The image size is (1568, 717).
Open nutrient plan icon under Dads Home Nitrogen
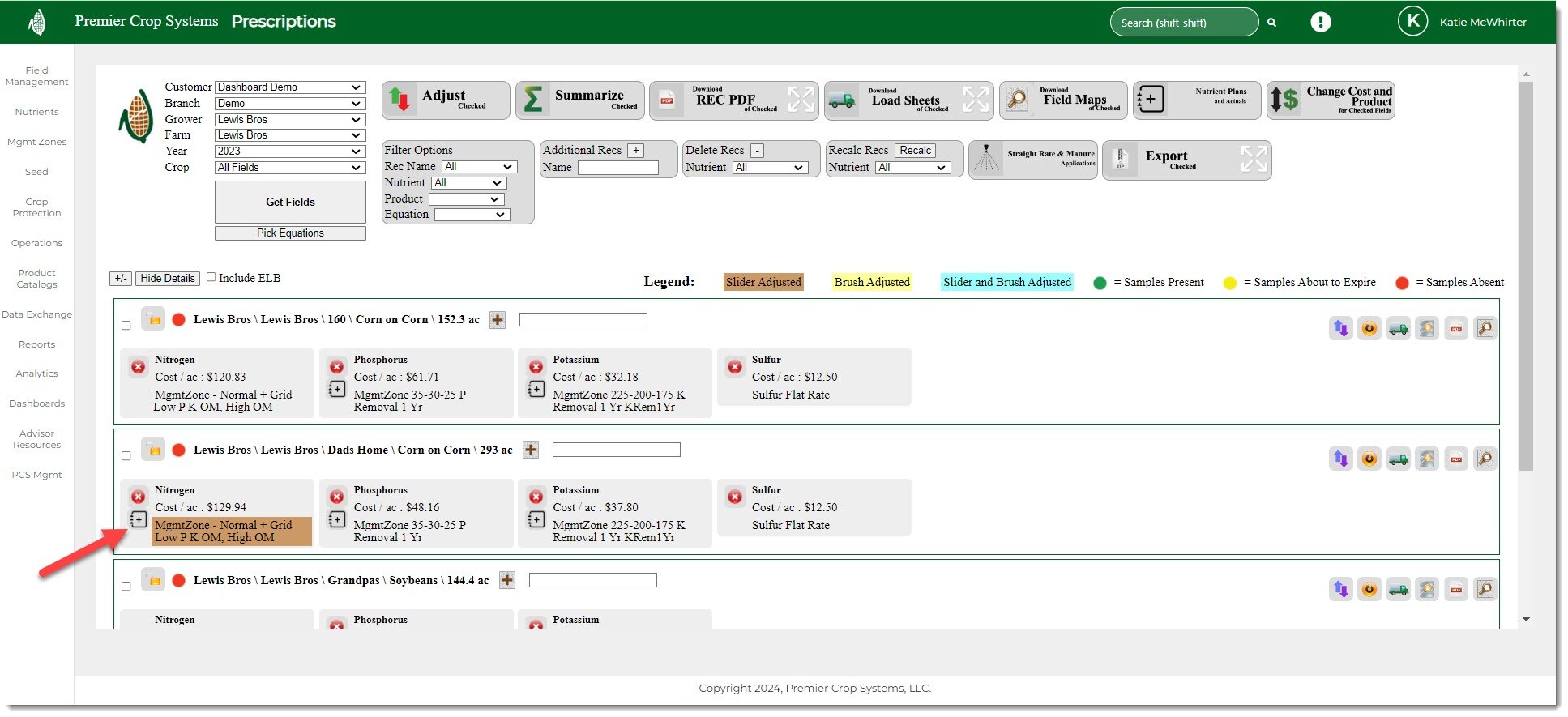[139, 519]
